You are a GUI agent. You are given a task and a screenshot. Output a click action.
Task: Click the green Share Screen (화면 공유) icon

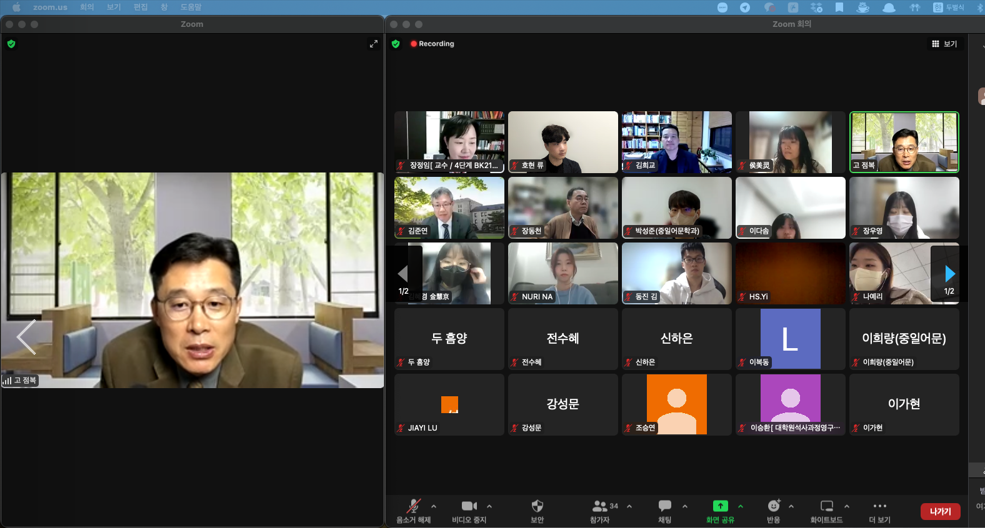720,507
